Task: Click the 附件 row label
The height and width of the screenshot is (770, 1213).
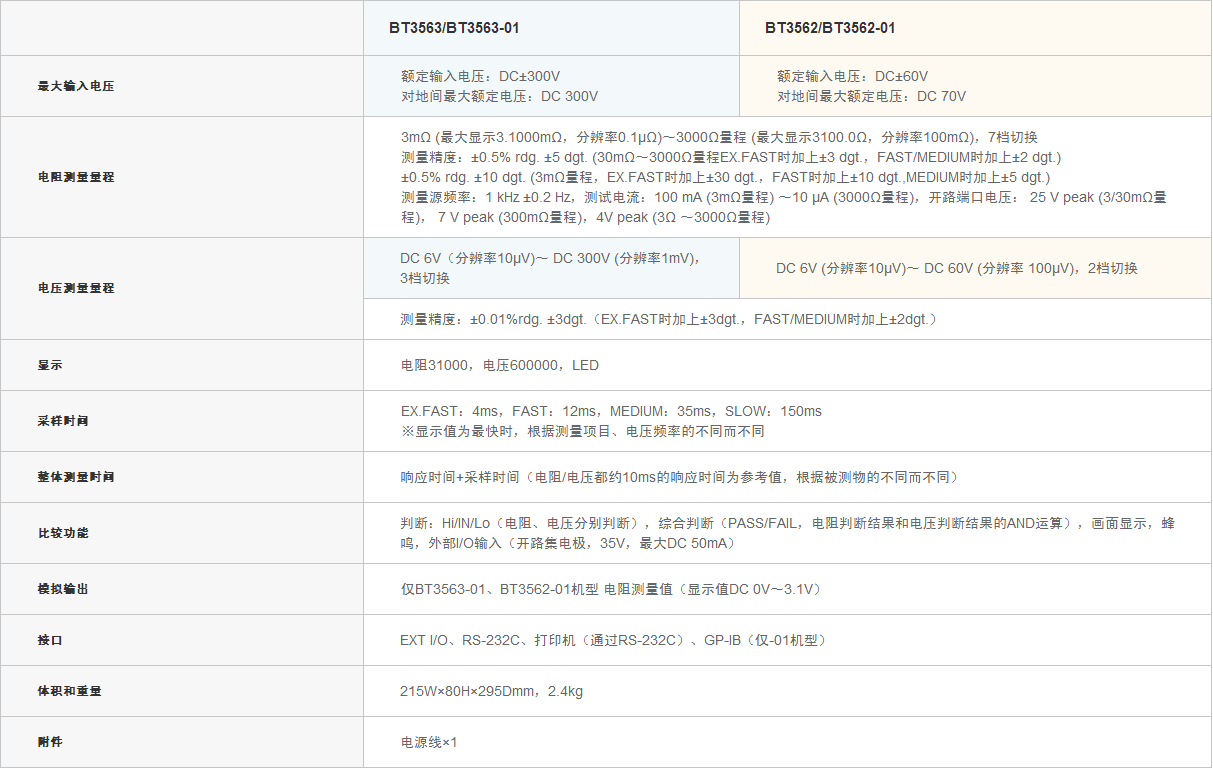Action: pyautogui.click(x=50, y=742)
